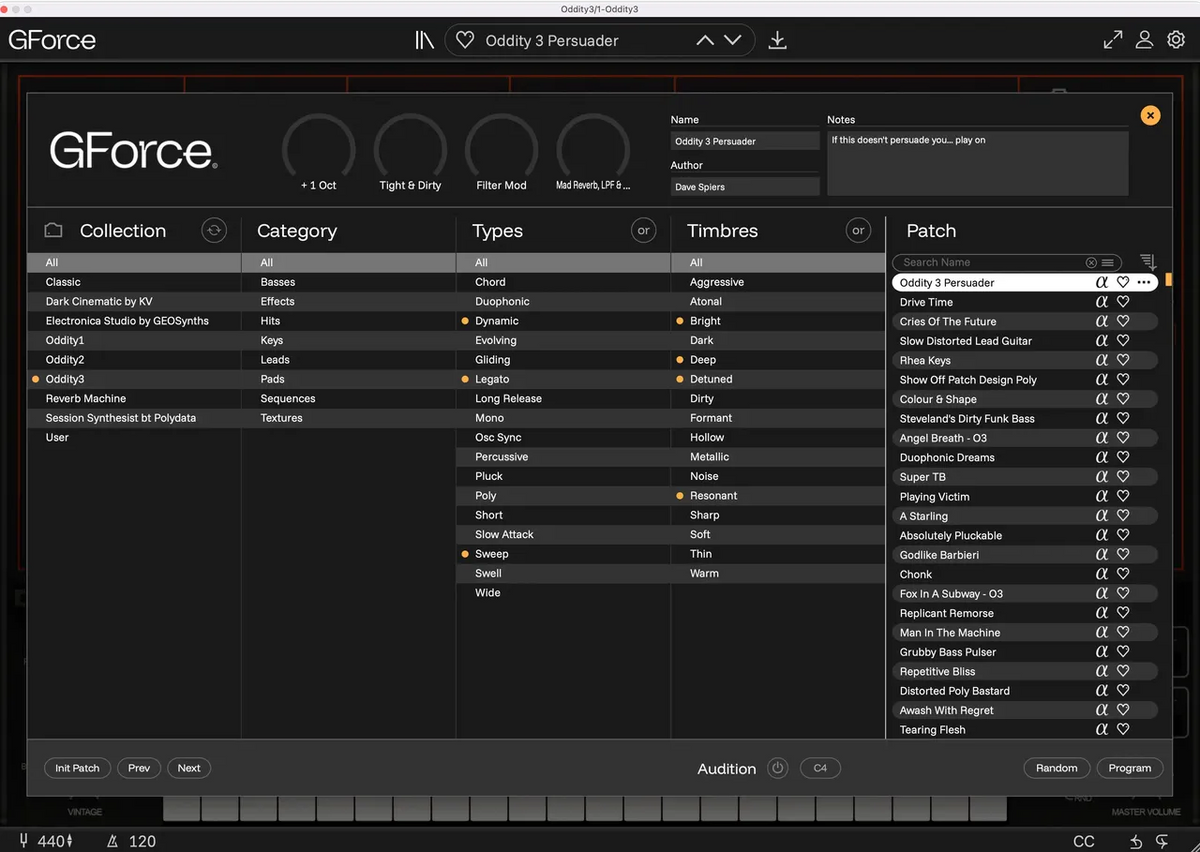
Task: Click the Next button
Action: [189, 768]
